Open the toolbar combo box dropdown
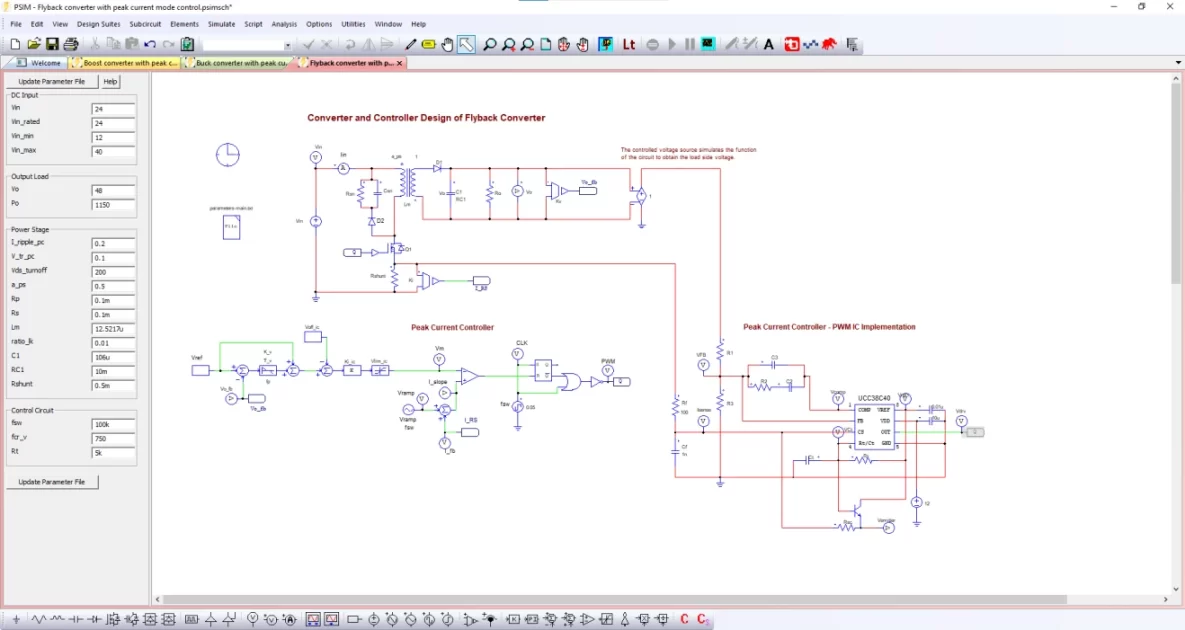Screen dimensions: 1185x630 click(x=288, y=45)
